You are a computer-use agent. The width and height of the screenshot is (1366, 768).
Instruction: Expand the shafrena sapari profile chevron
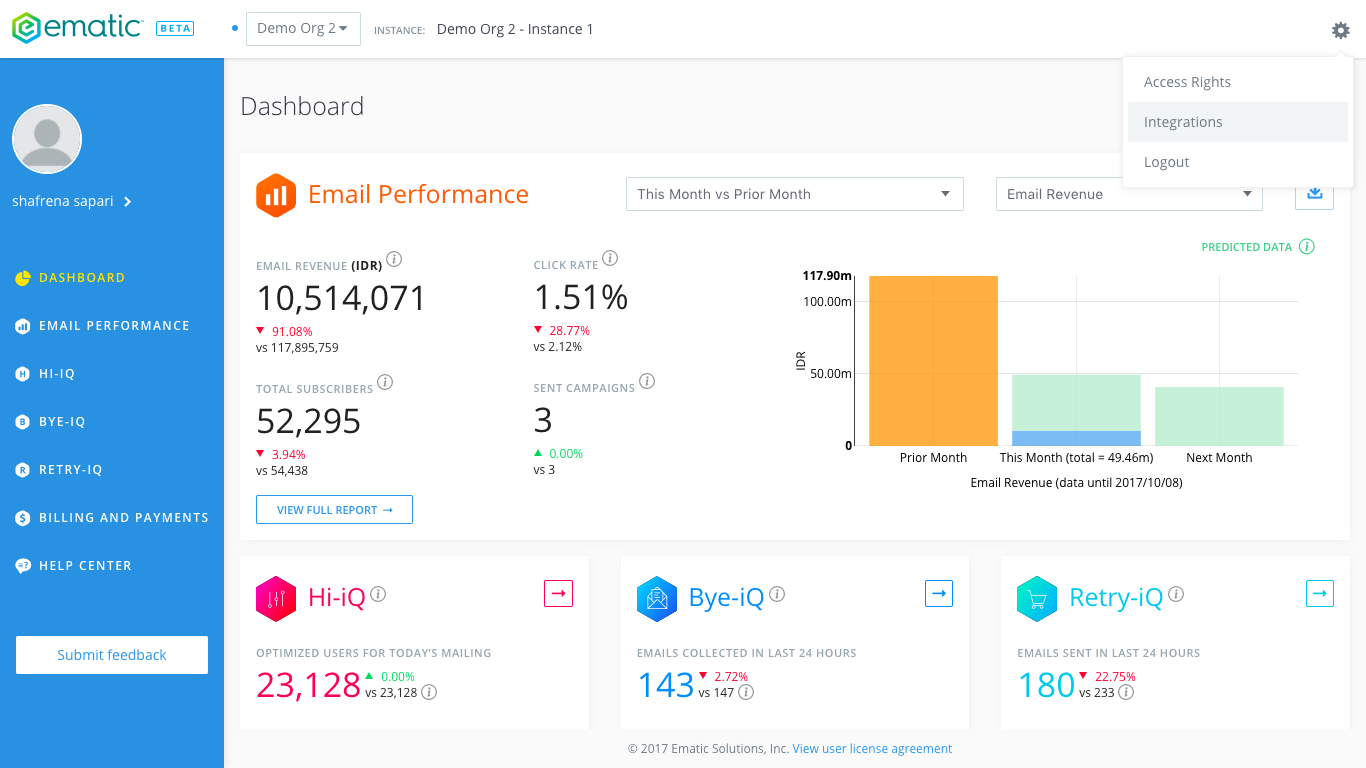(x=128, y=202)
